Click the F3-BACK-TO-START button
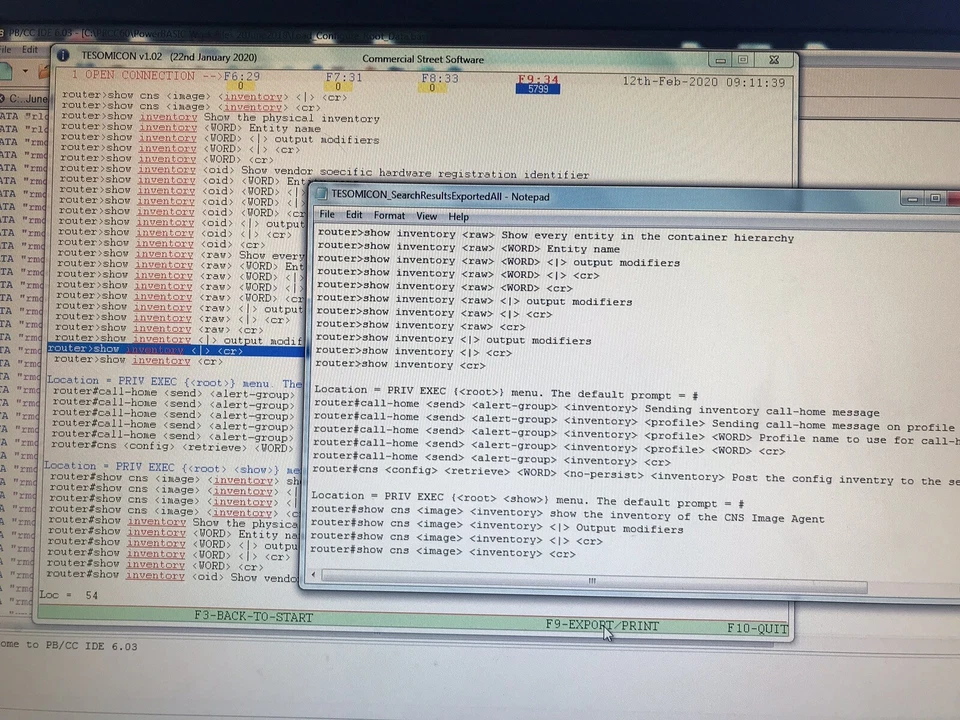Viewport: 960px width, 720px height. click(x=253, y=616)
